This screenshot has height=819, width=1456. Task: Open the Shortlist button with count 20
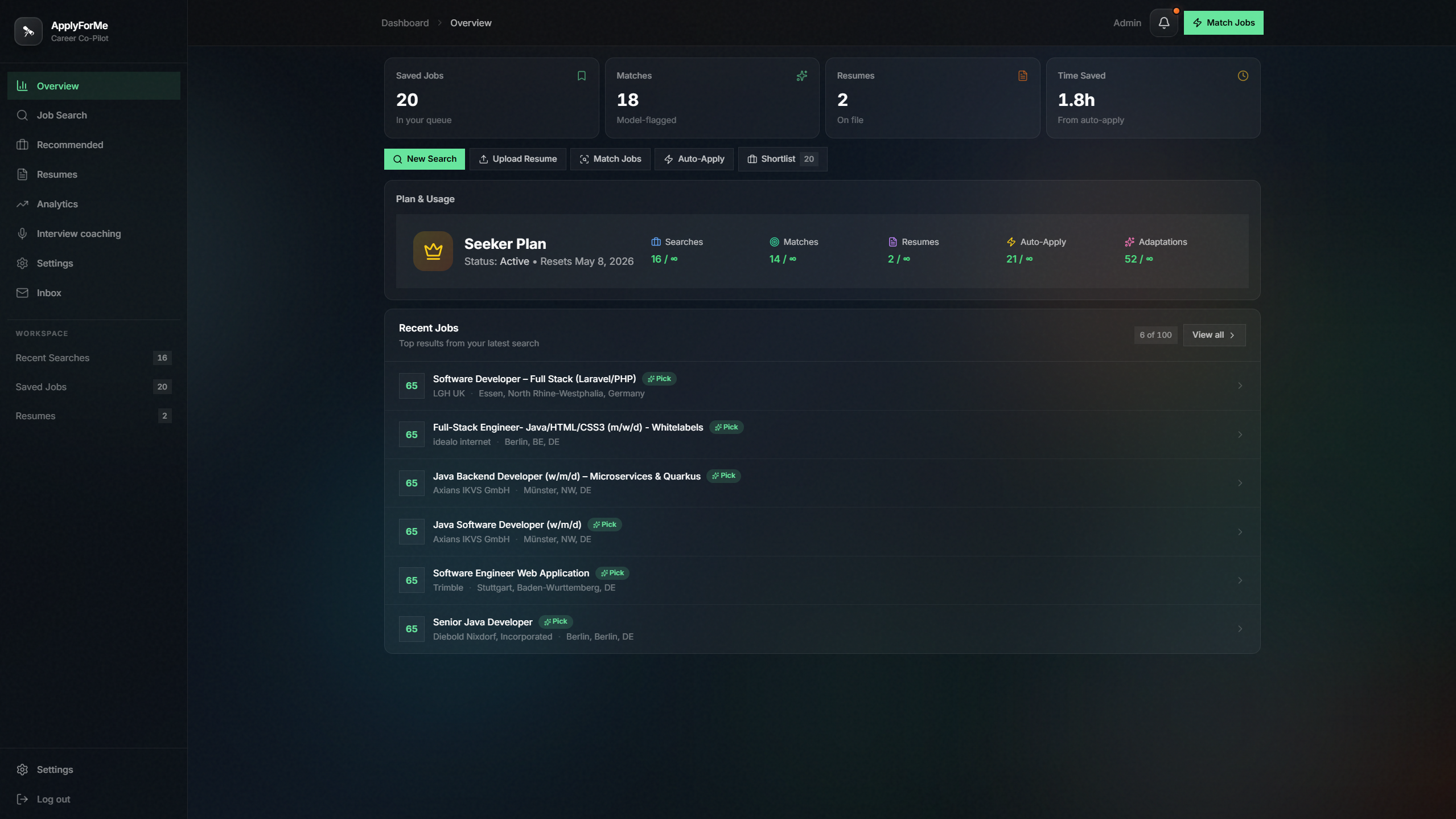(x=782, y=159)
